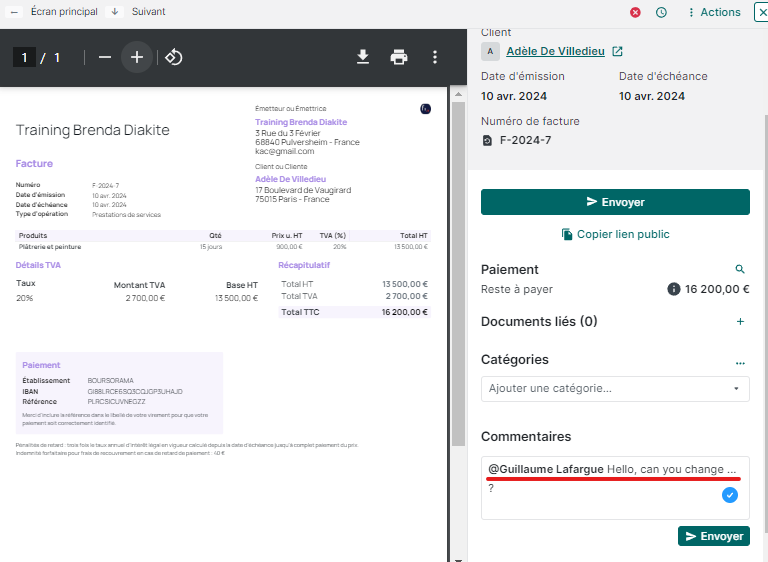768x562 pixels.
Task: Print the invoice document
Action: click(399, 57)
